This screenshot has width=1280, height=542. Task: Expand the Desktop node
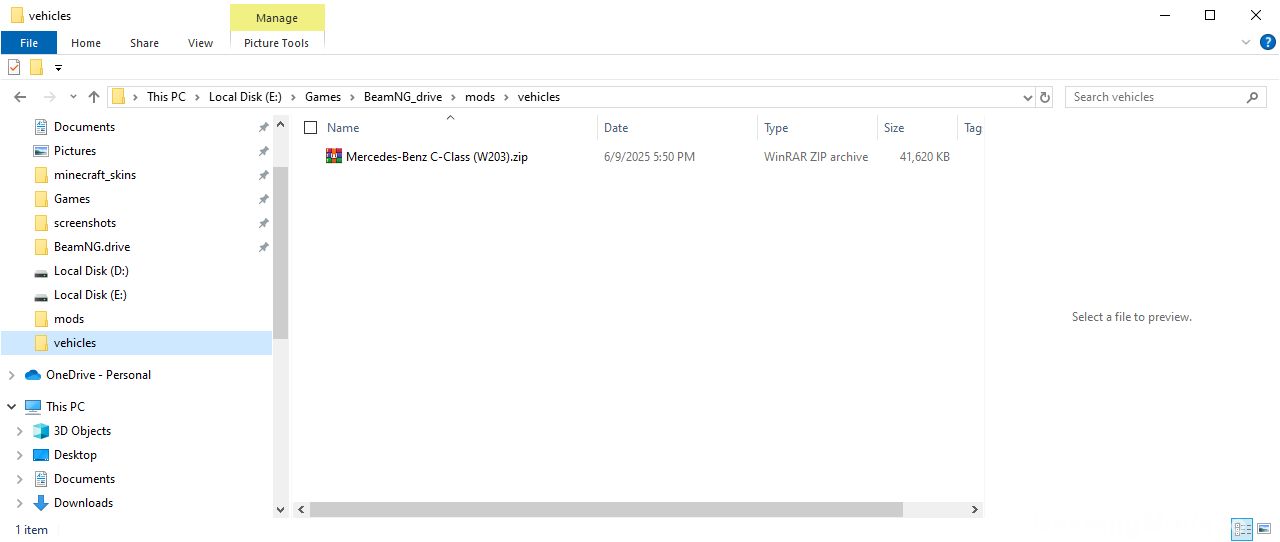pyautogui.click(x=20, y=455)
